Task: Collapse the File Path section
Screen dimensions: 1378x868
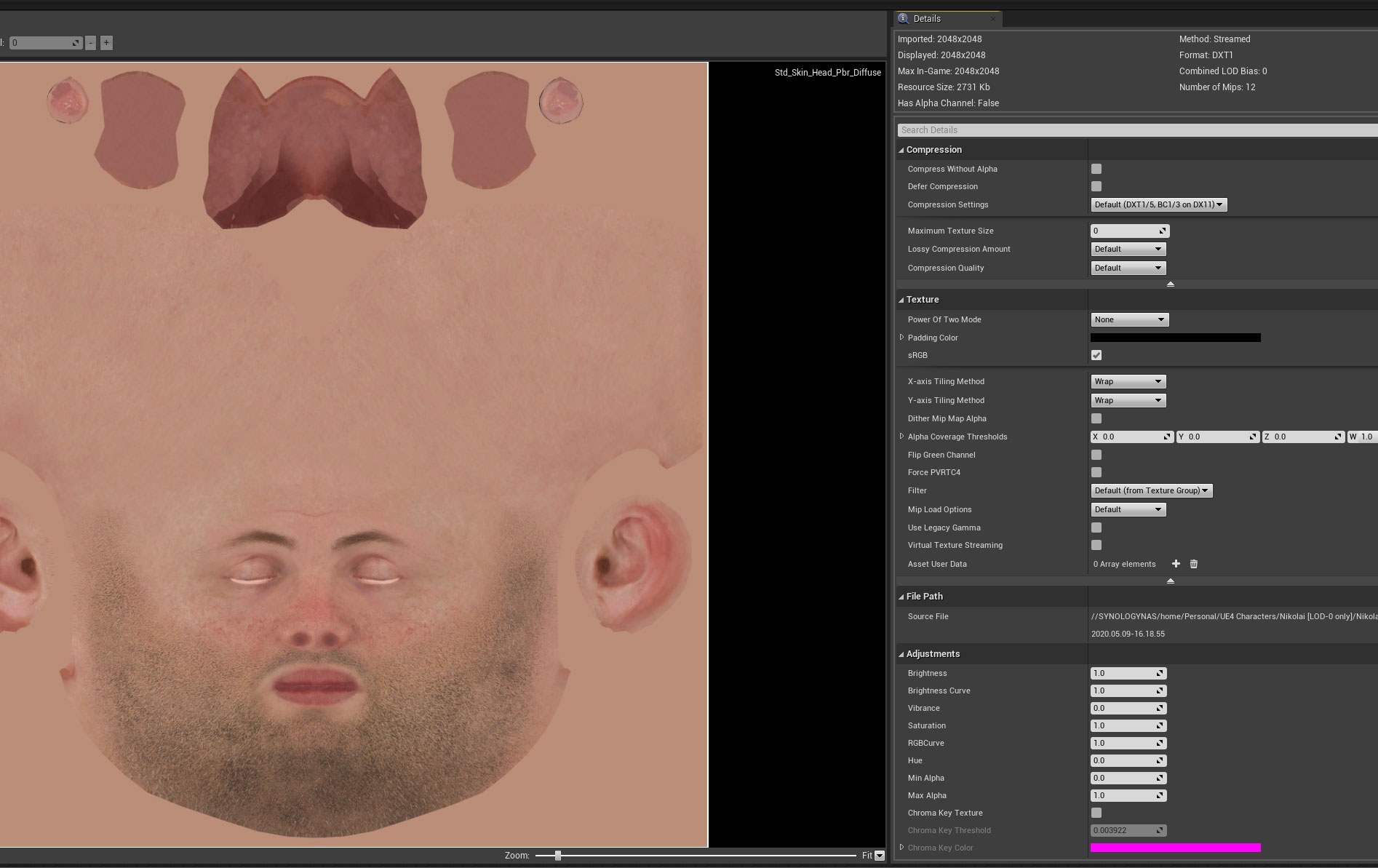Action: [x=901, y=597]
